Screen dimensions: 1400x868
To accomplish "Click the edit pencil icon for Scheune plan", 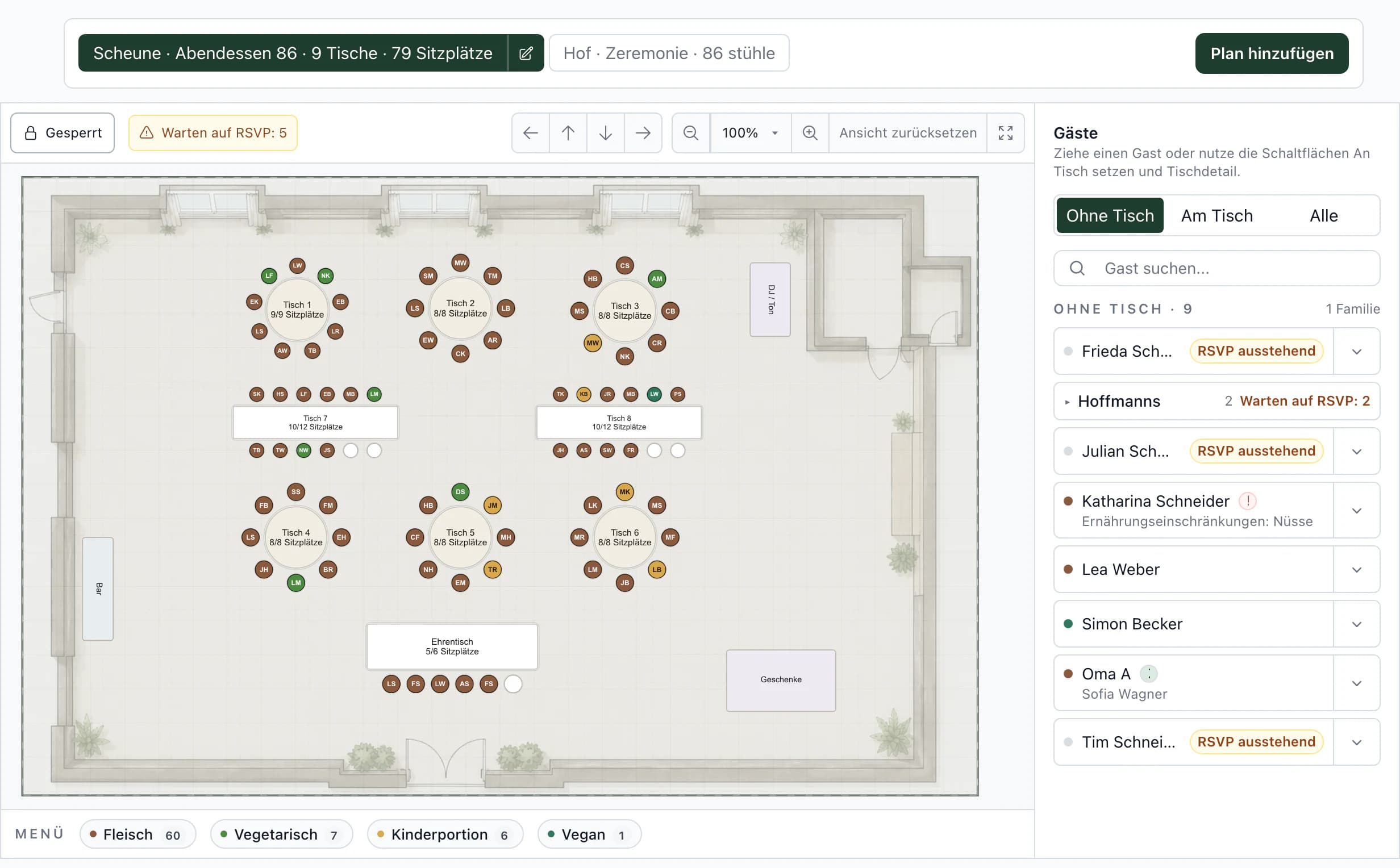I will 526,53.
